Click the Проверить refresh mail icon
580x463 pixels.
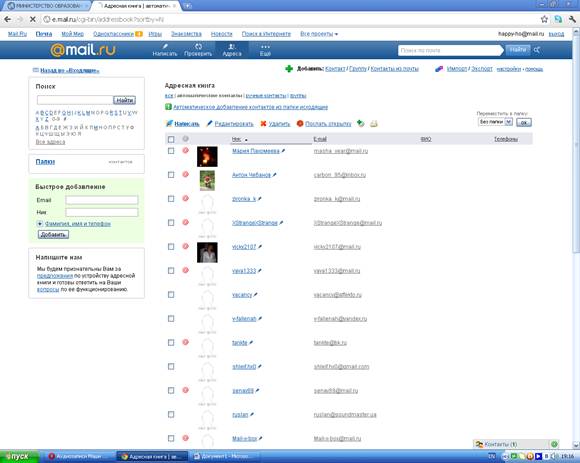[x=198, y=50]
